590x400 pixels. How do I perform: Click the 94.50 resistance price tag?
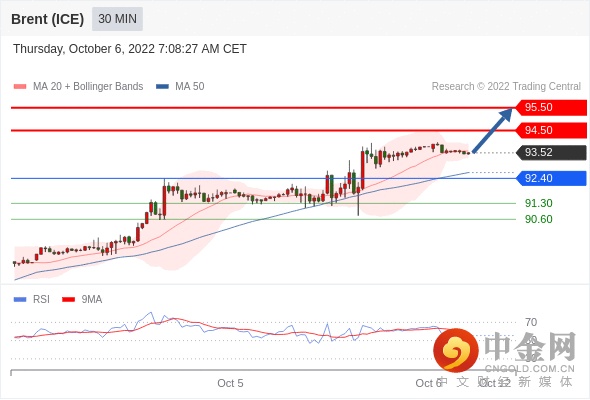[x=551, y=130]
